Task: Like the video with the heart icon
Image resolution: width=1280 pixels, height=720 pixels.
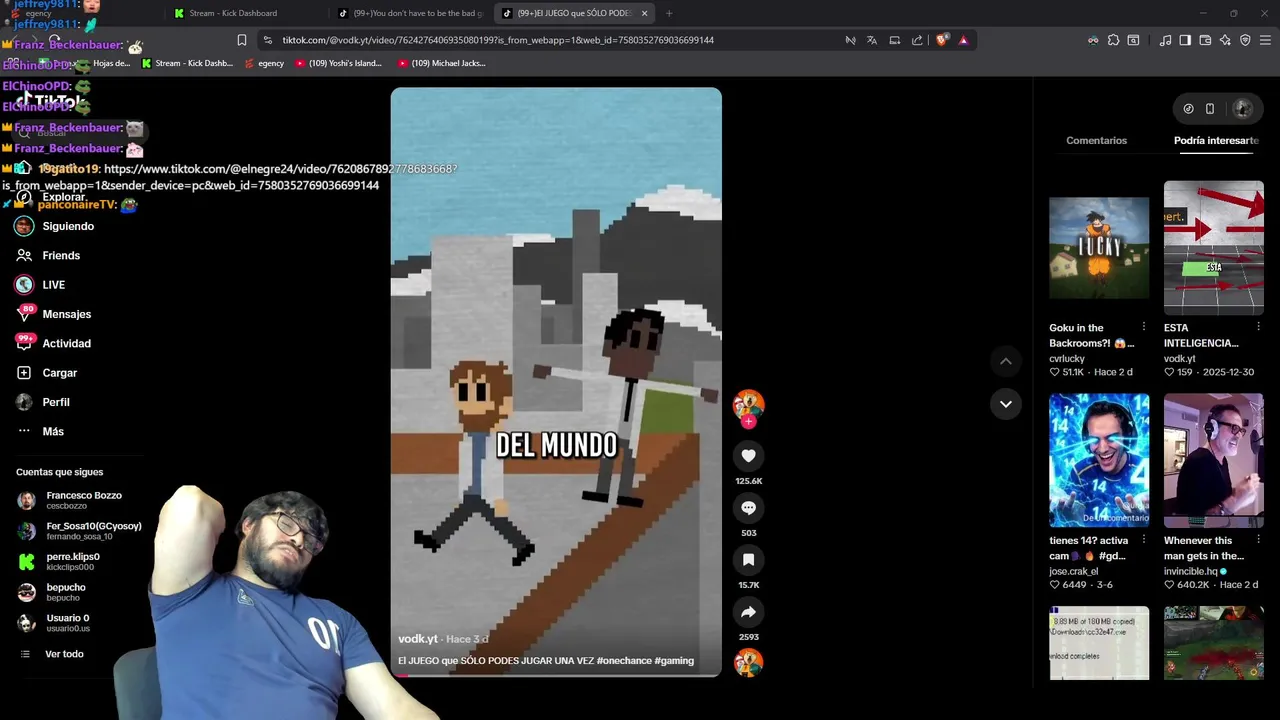Action: pos(748,456)
